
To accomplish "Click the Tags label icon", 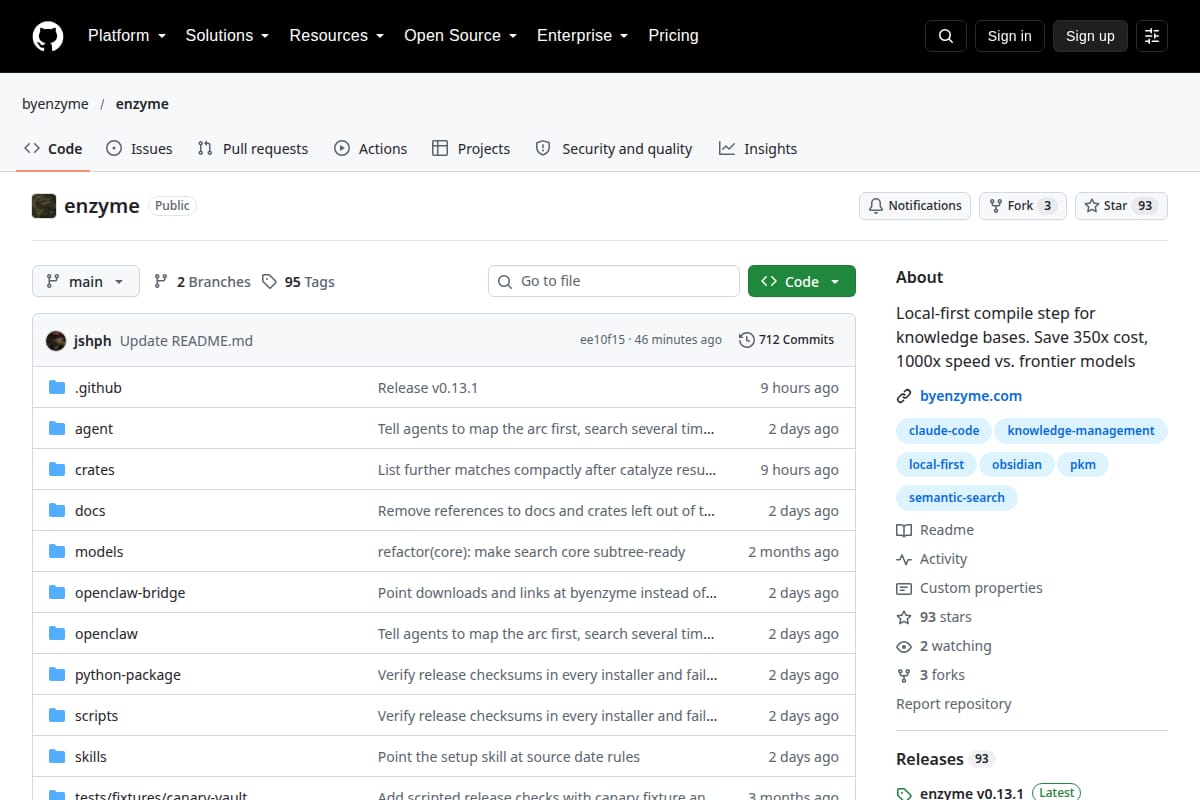I will click(x=269, y=282).
